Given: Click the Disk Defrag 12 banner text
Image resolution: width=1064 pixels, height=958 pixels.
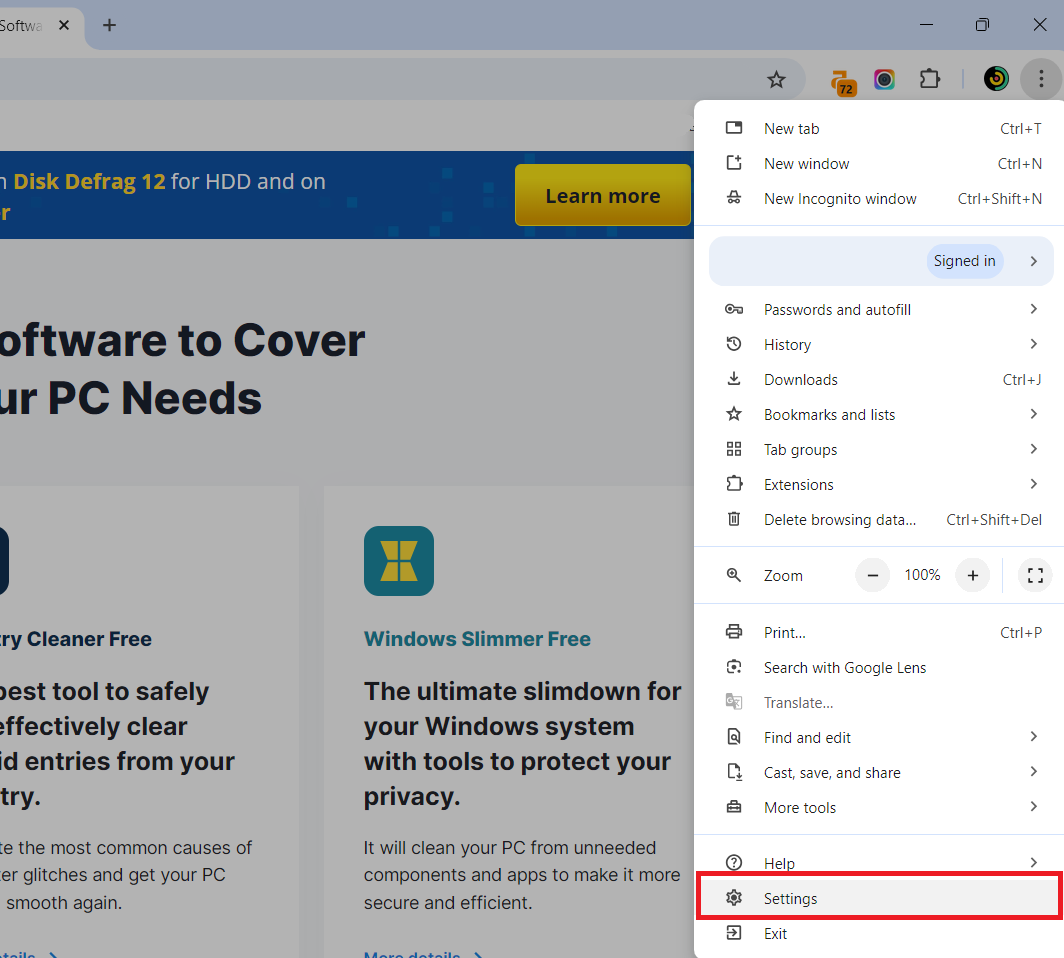Looking at the screenshot, I should (90, 182).
